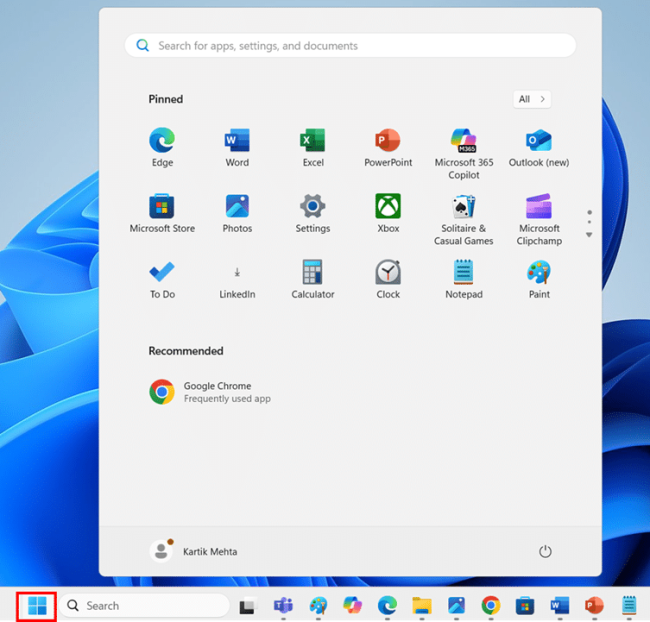650x622 pixels.
Task: Open the To Do pinned app
Action: coord(162,279)
